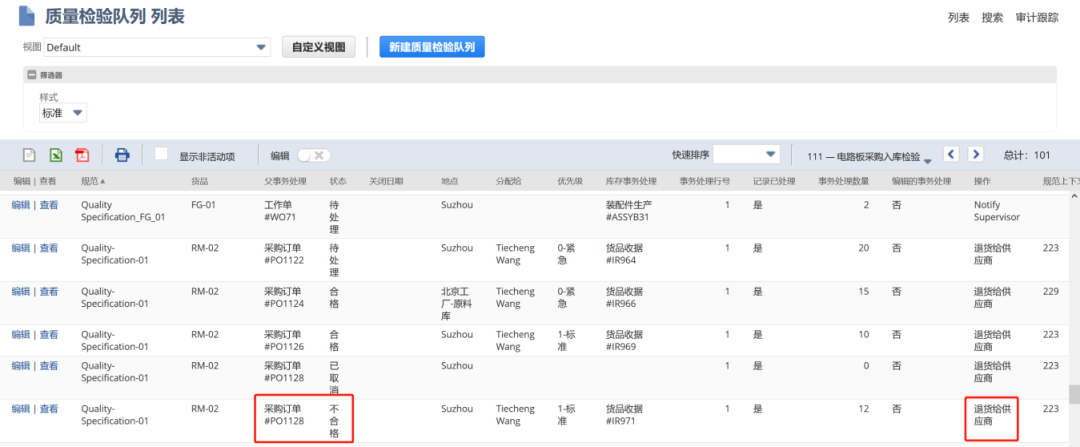The width and height of the screenshot is (1080, 447).
Task: Click 编辑 link in the #PO1122 row
Action: pyautogui.click(x=21, y=248)
